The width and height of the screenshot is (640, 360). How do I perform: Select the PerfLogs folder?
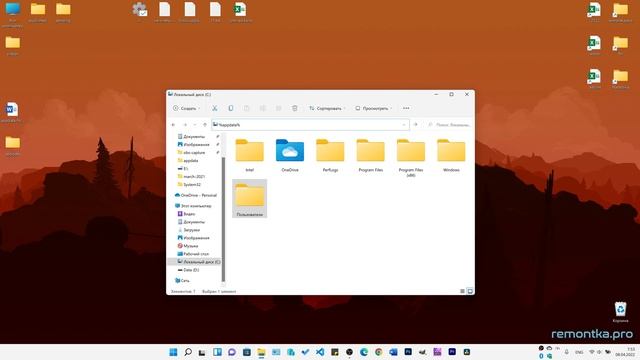click(330, 155)
